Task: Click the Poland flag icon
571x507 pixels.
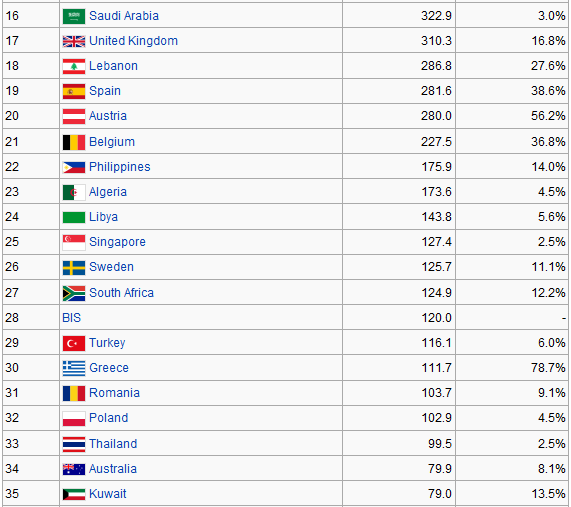Action: tap(74, 419)
